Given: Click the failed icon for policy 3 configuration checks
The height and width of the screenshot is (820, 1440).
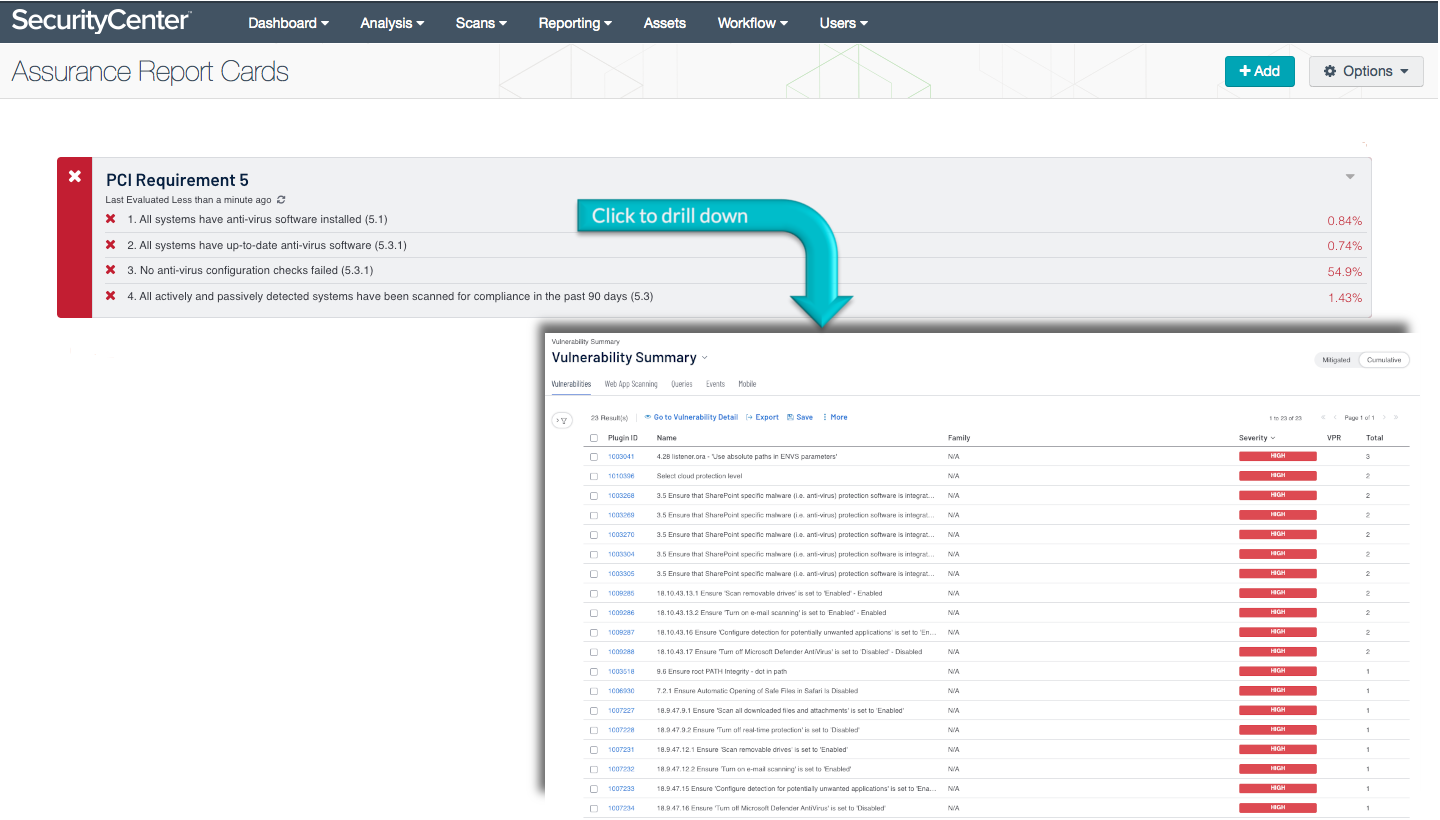Looking at the screenshot, I should click(111, 271).
